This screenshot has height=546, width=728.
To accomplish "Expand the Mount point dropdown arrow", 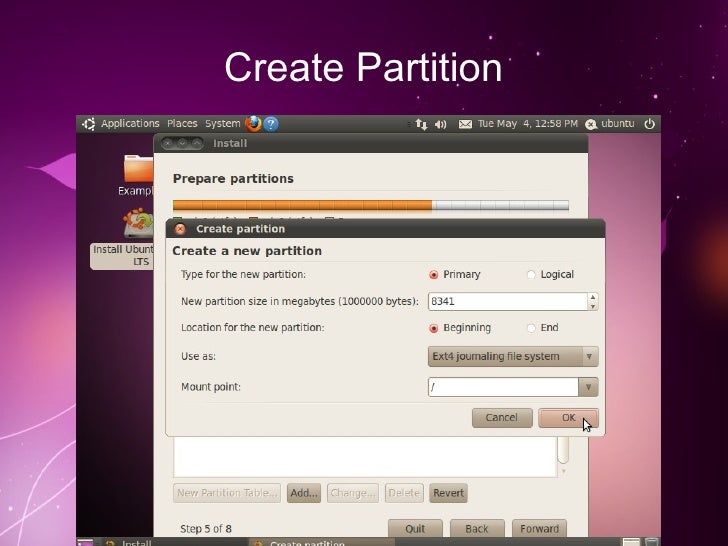I will 588,387.
